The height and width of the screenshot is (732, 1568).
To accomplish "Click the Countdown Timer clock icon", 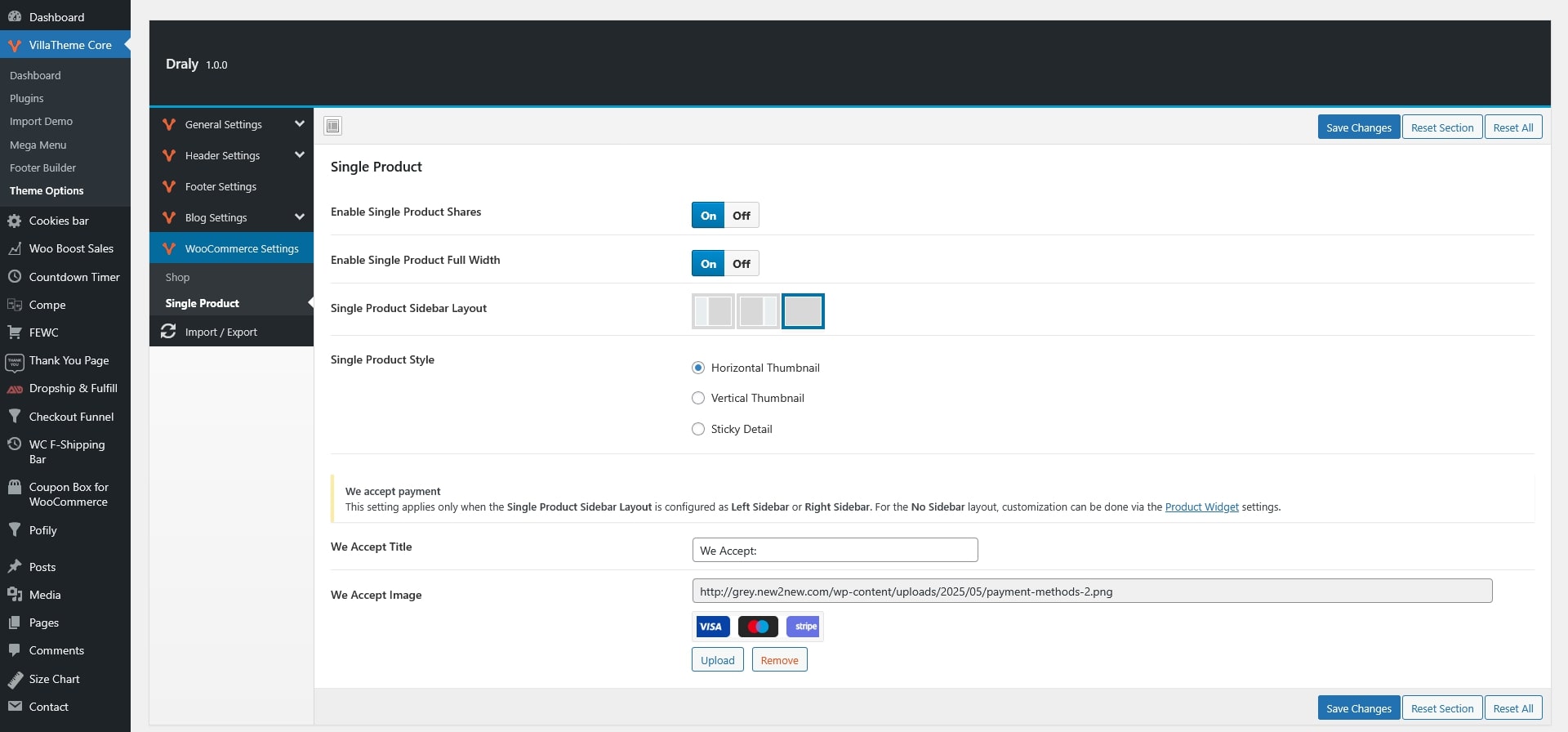I will click(x=15, y=277).
